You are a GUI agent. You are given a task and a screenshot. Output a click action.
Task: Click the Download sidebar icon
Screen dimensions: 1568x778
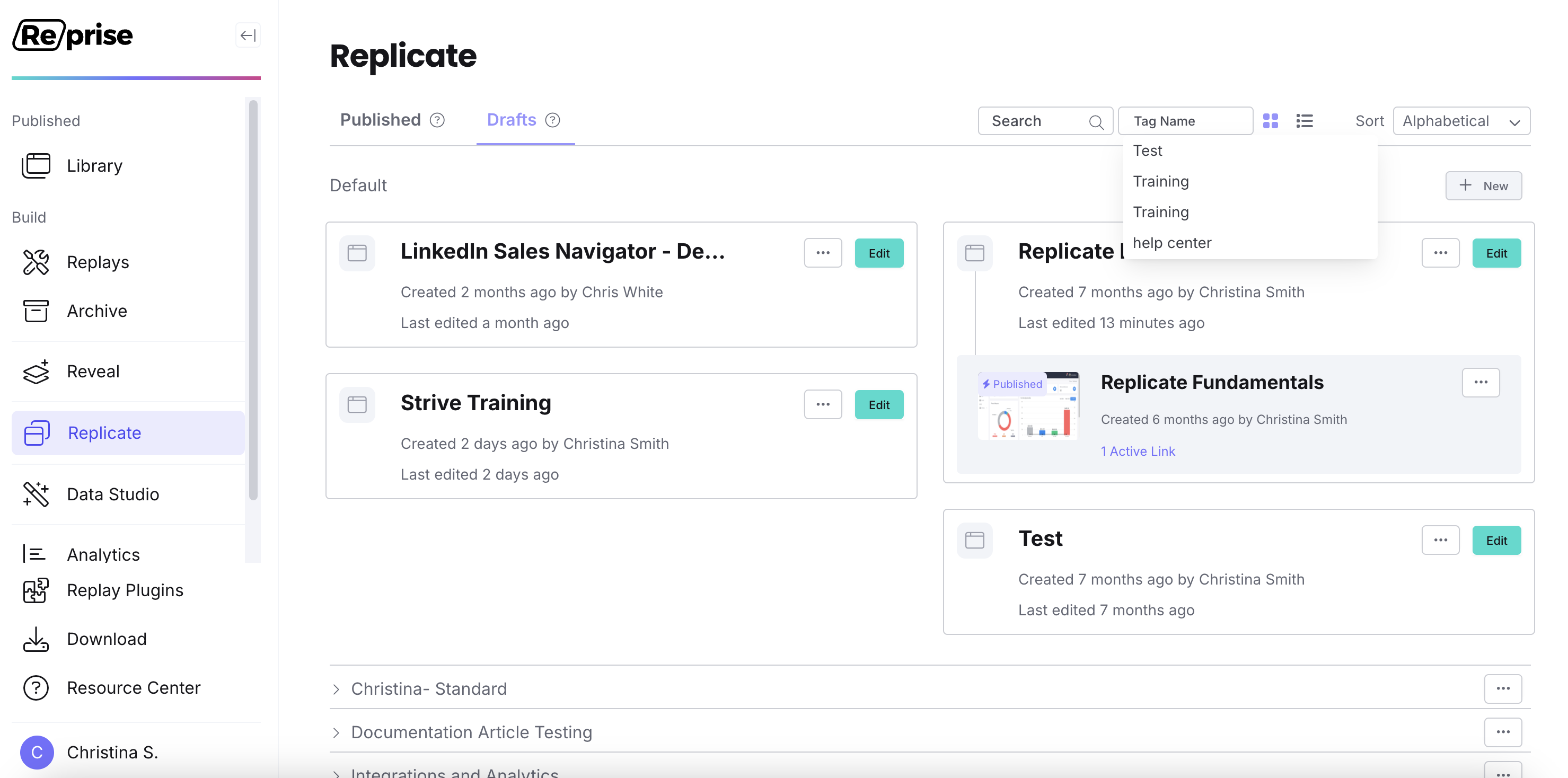[x=36, y=639]
